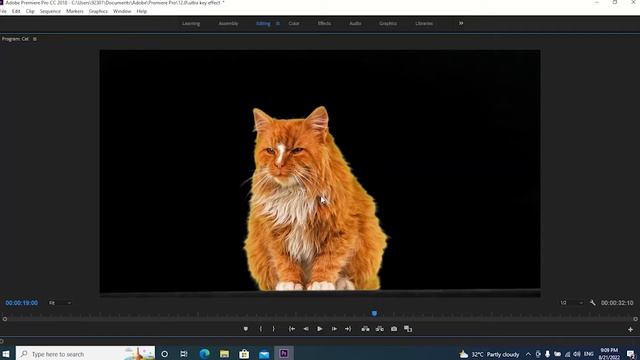Open the Editing workspace menu icon
Viewport: 640px width, 360px height.
278,24
